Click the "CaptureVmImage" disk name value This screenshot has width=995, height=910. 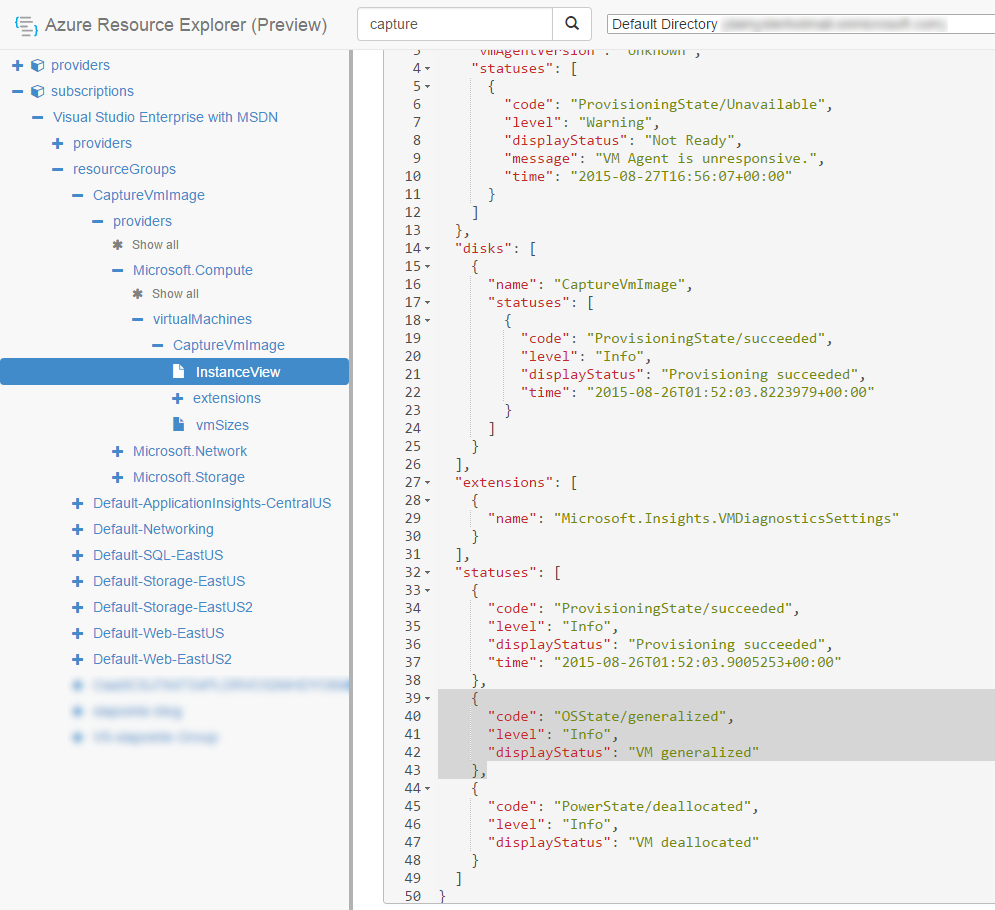point(619,284)
